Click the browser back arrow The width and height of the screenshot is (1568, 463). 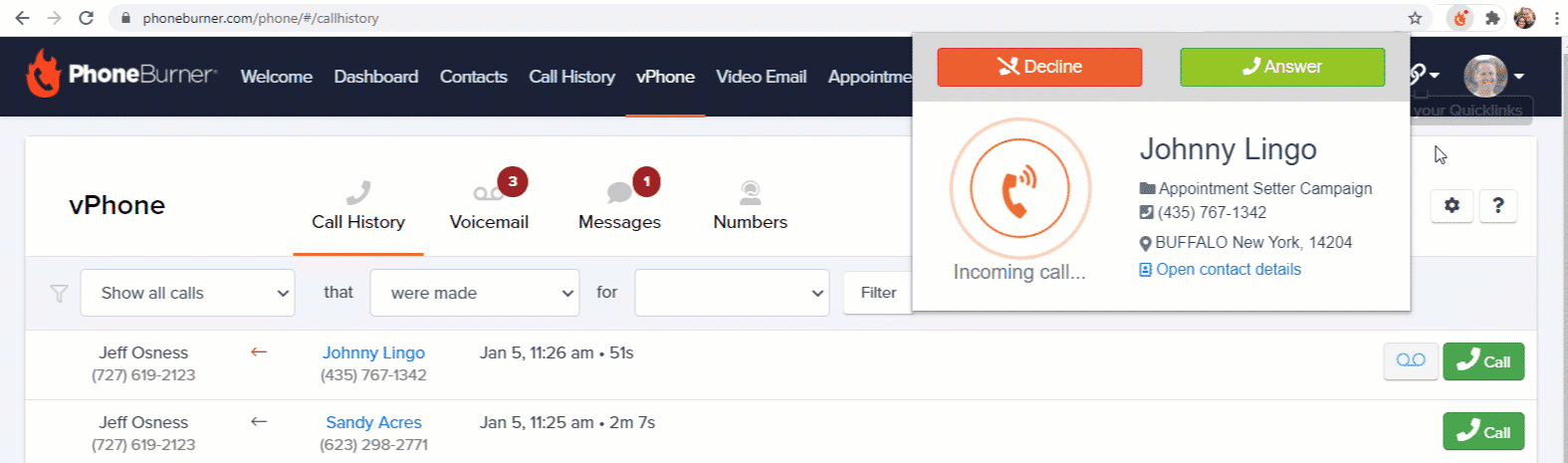(22, 18)
